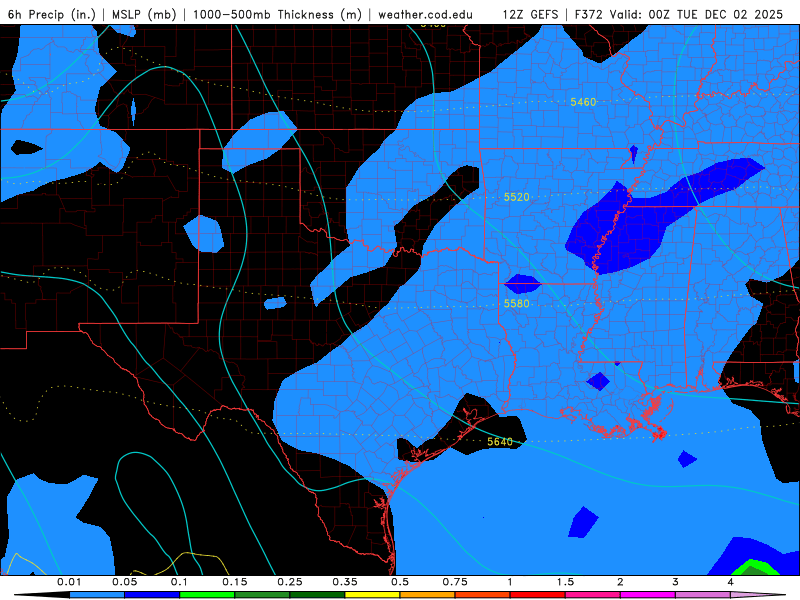This screenshot has height=600, width=800.
Task: Click the '12Z GEFS' model run text
Action: [x=531, y=14]
